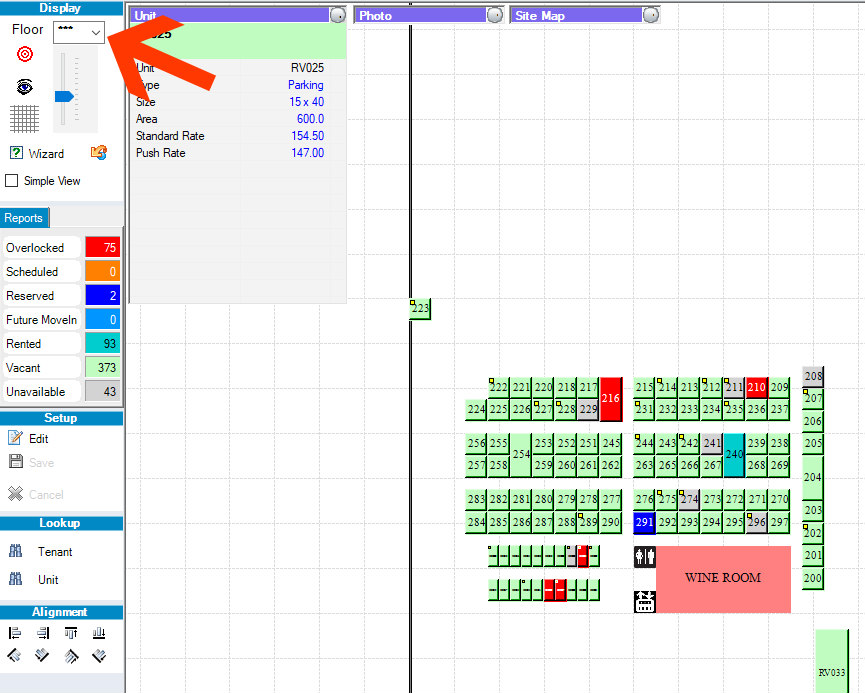Expand the Site Map panel round button
Viewport: 865px width, 693px height.
[651, 15]
